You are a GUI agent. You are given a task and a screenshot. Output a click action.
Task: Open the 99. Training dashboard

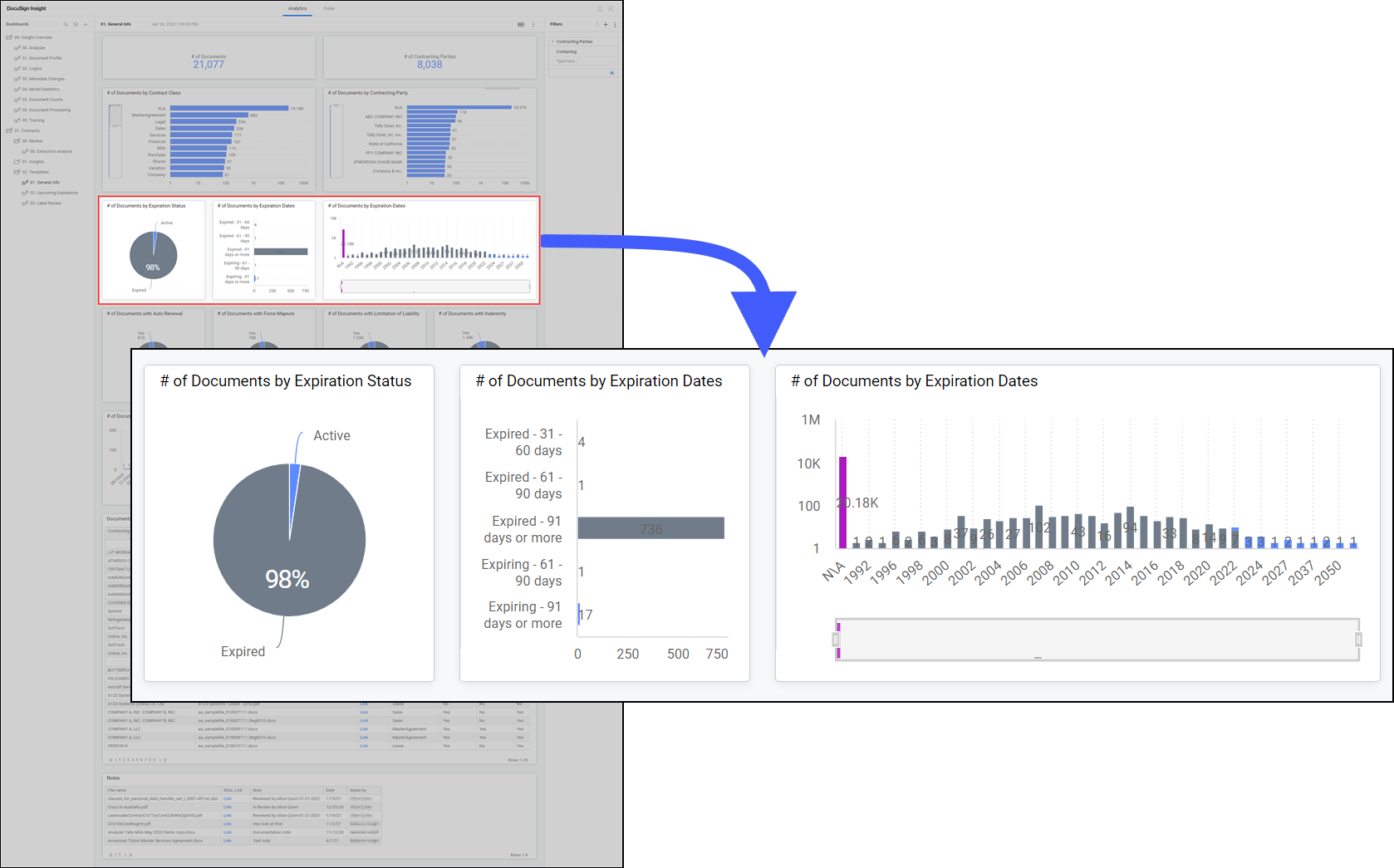pos(33,120)
